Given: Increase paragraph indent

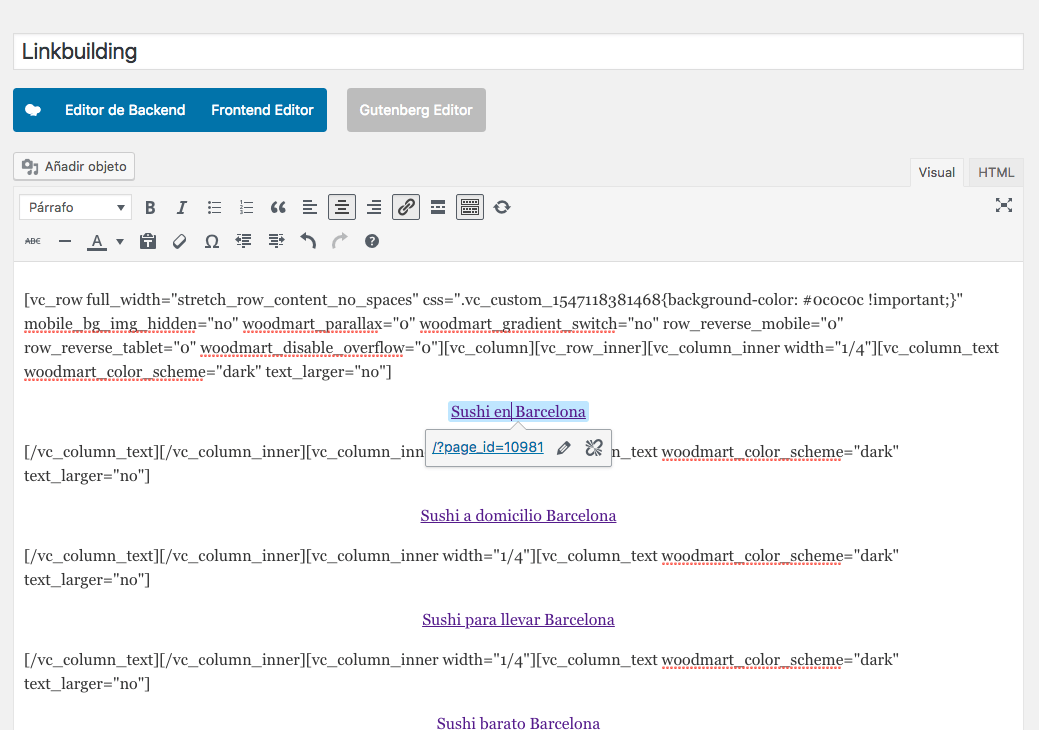Looking at the screenshot, I should [276, 241].
